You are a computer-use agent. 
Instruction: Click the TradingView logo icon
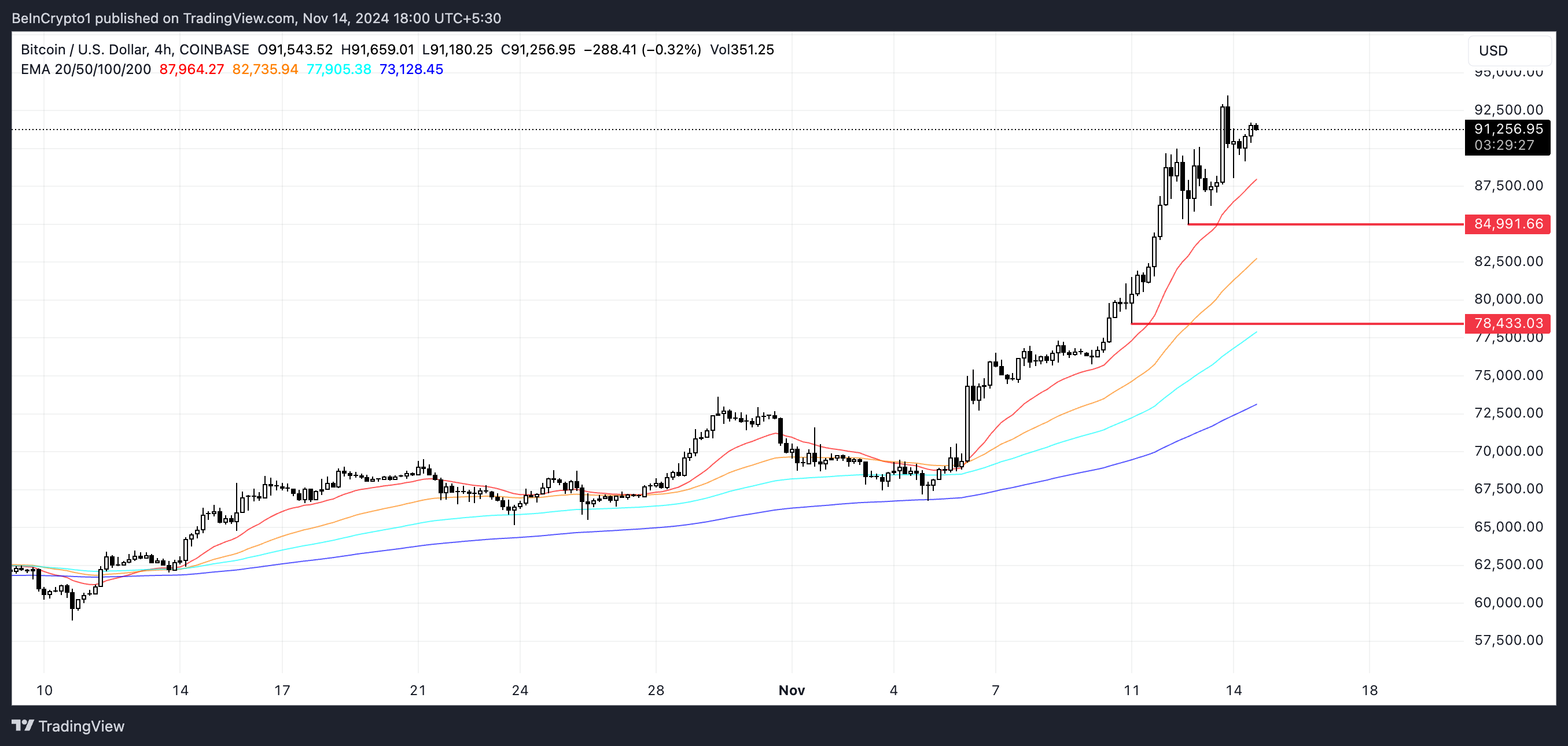click(x=23, y=725)
